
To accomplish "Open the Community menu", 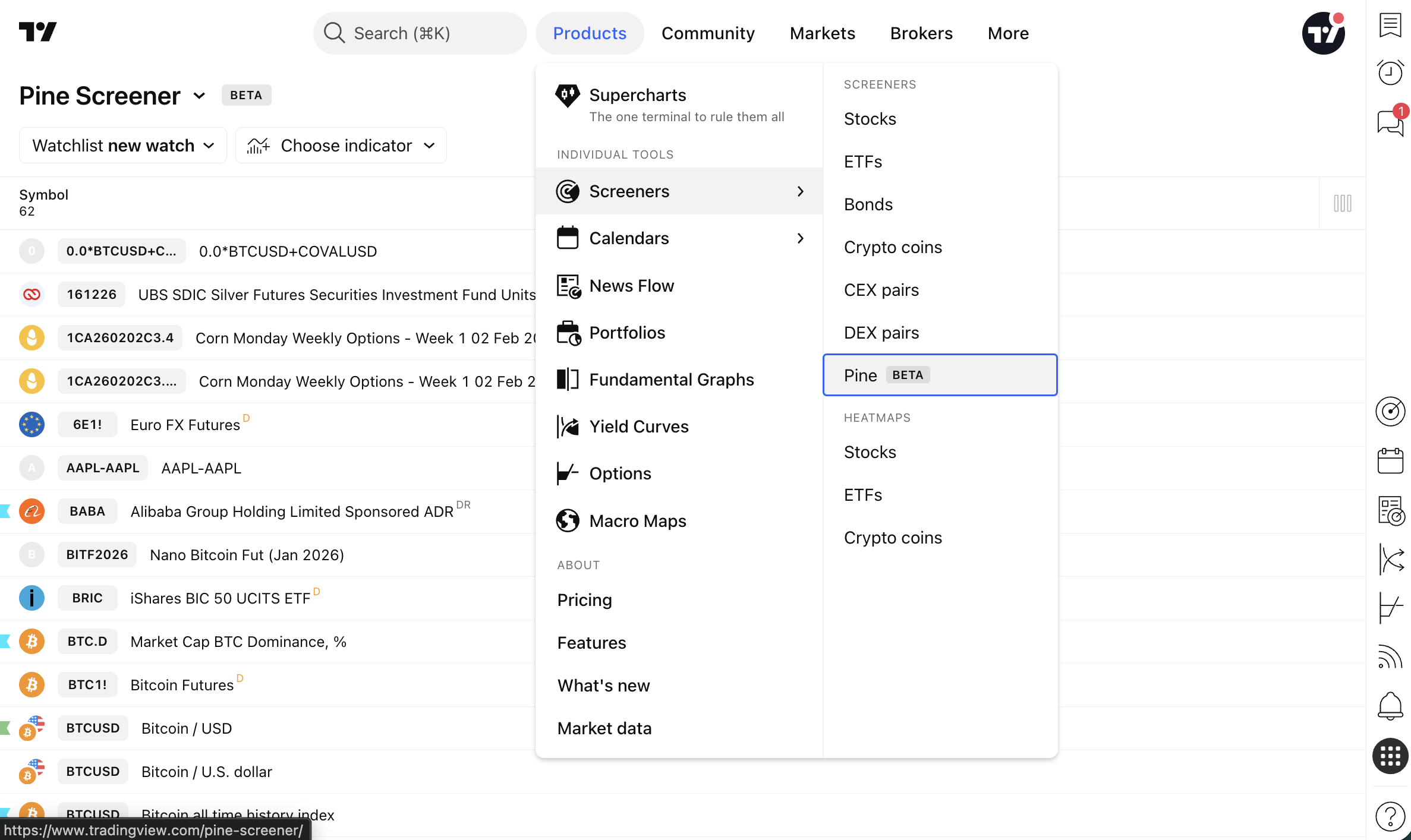I will (707, 33).
